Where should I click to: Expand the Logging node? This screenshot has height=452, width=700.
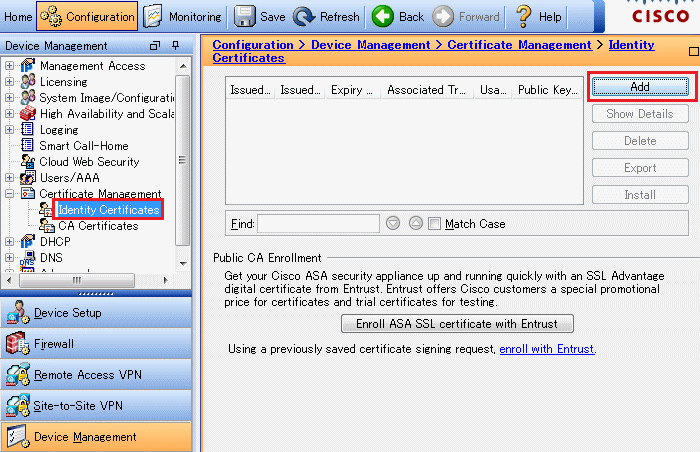pyautogui.click(x=9, y=130)
